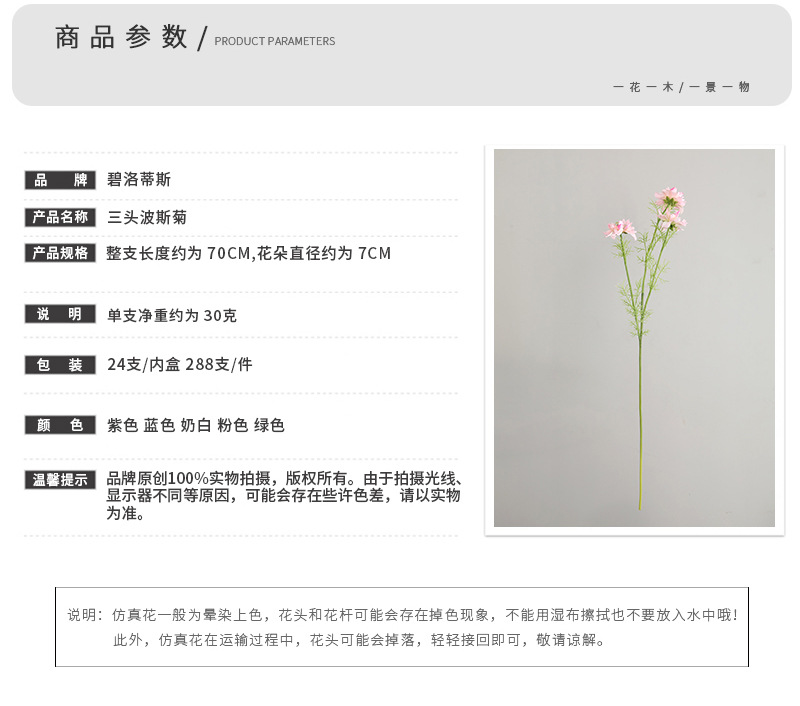Click the colors text 紫色 蓝色 奶白 粉色 绿色
800x706 pixels.
(x=195, y=425)
